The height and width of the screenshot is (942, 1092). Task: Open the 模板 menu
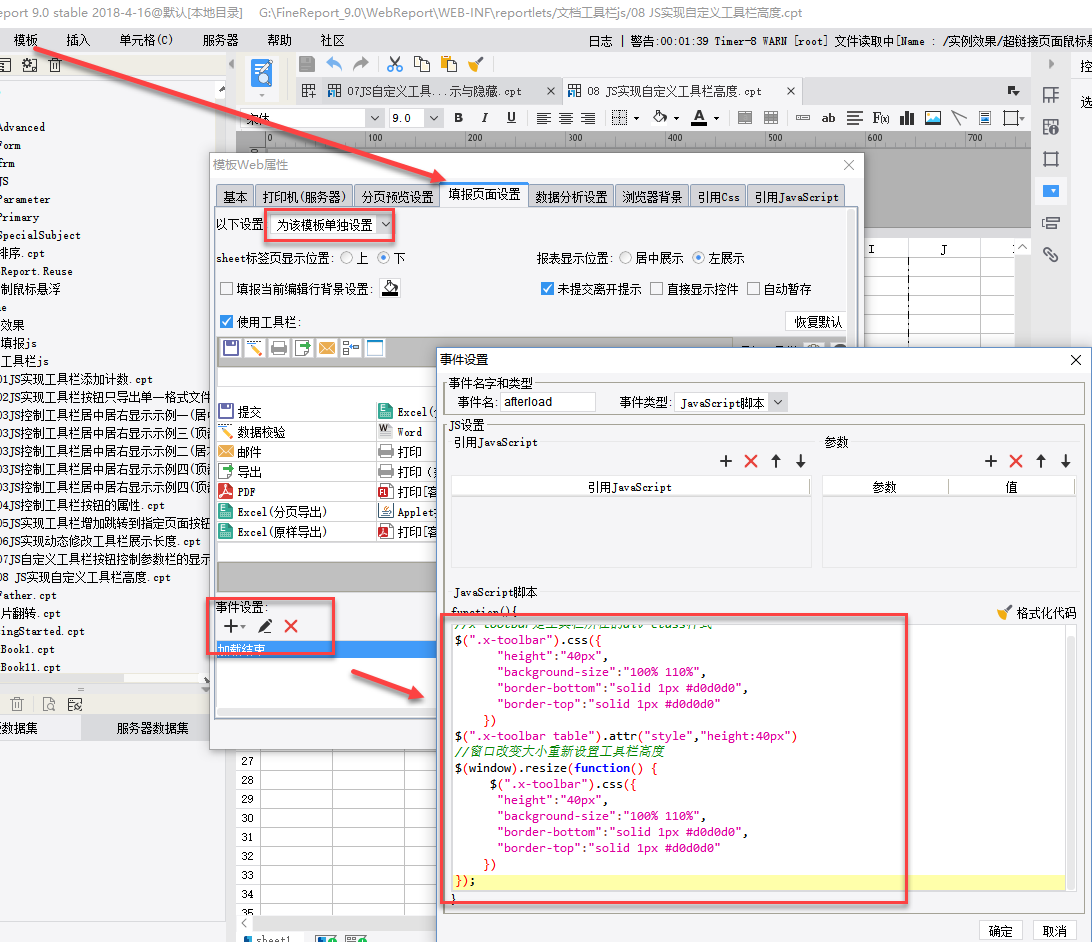26,40
